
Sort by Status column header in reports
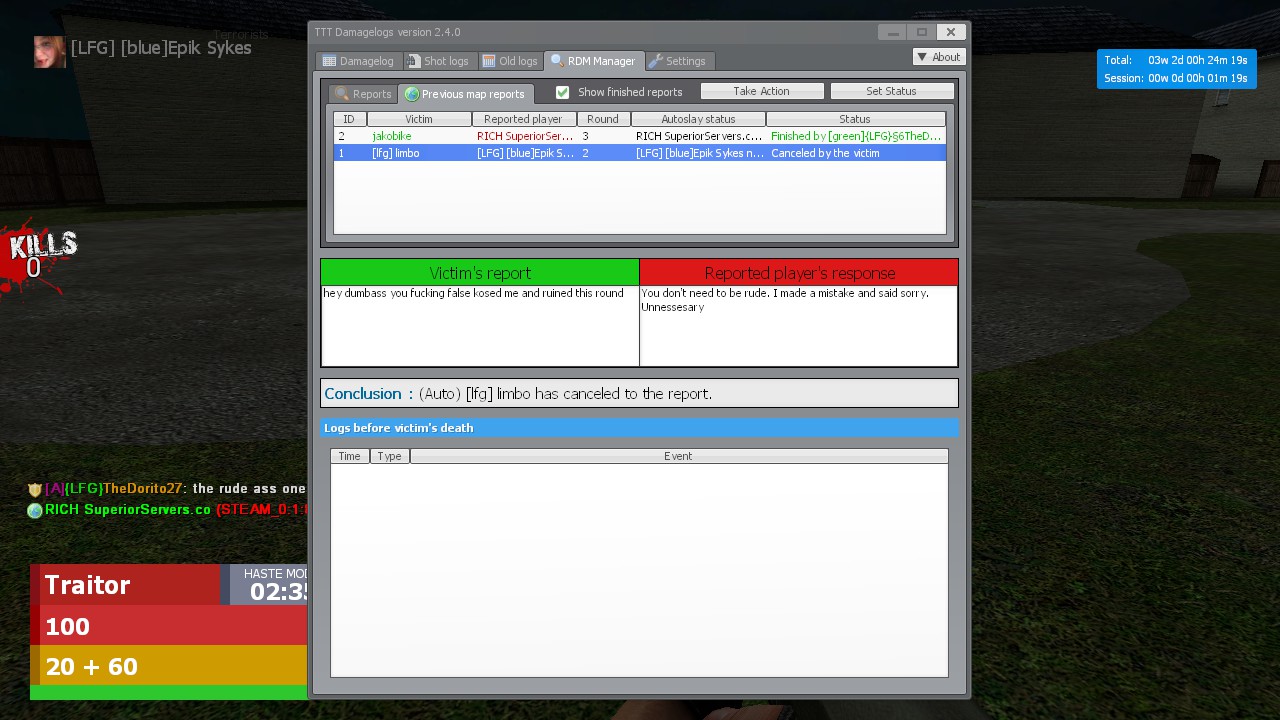[x=855, y=119]
